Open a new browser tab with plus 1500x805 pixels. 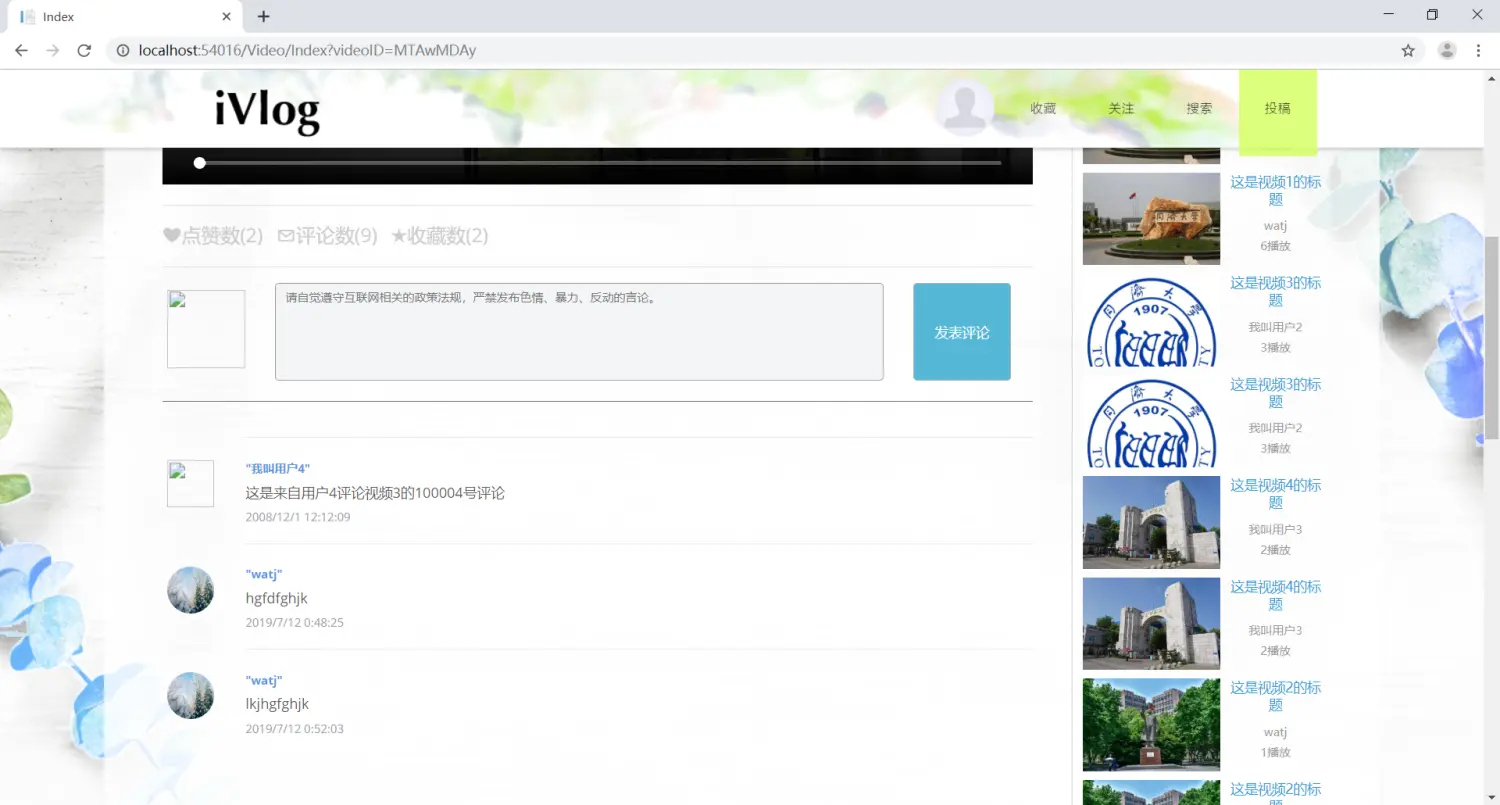click(264, 16)
